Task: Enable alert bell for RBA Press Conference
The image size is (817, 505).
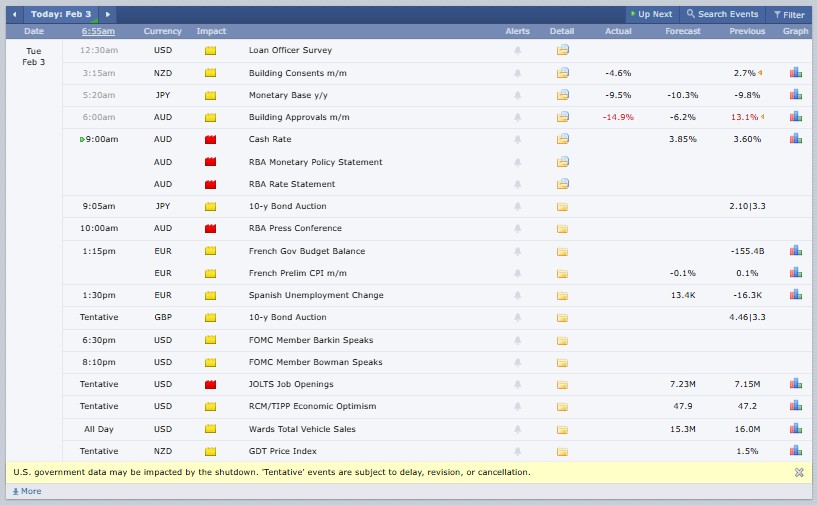Action: coord(517,229)
